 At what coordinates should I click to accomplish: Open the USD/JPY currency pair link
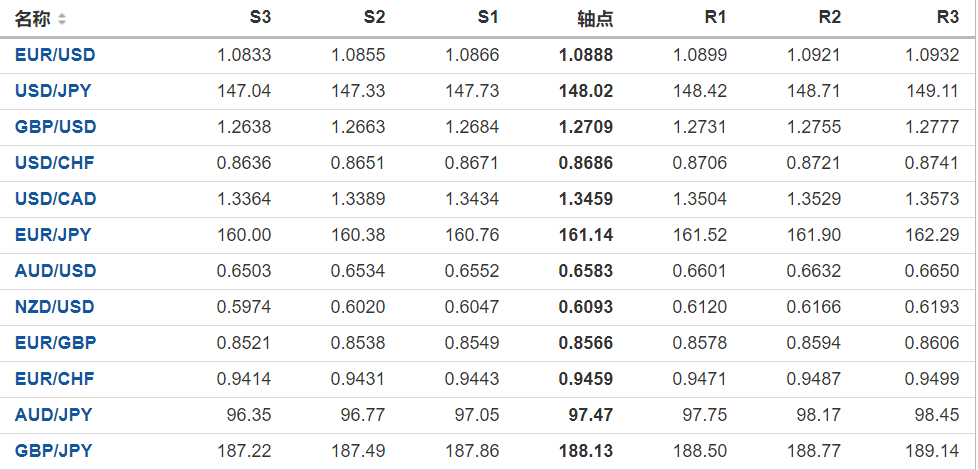click(53, 91)
